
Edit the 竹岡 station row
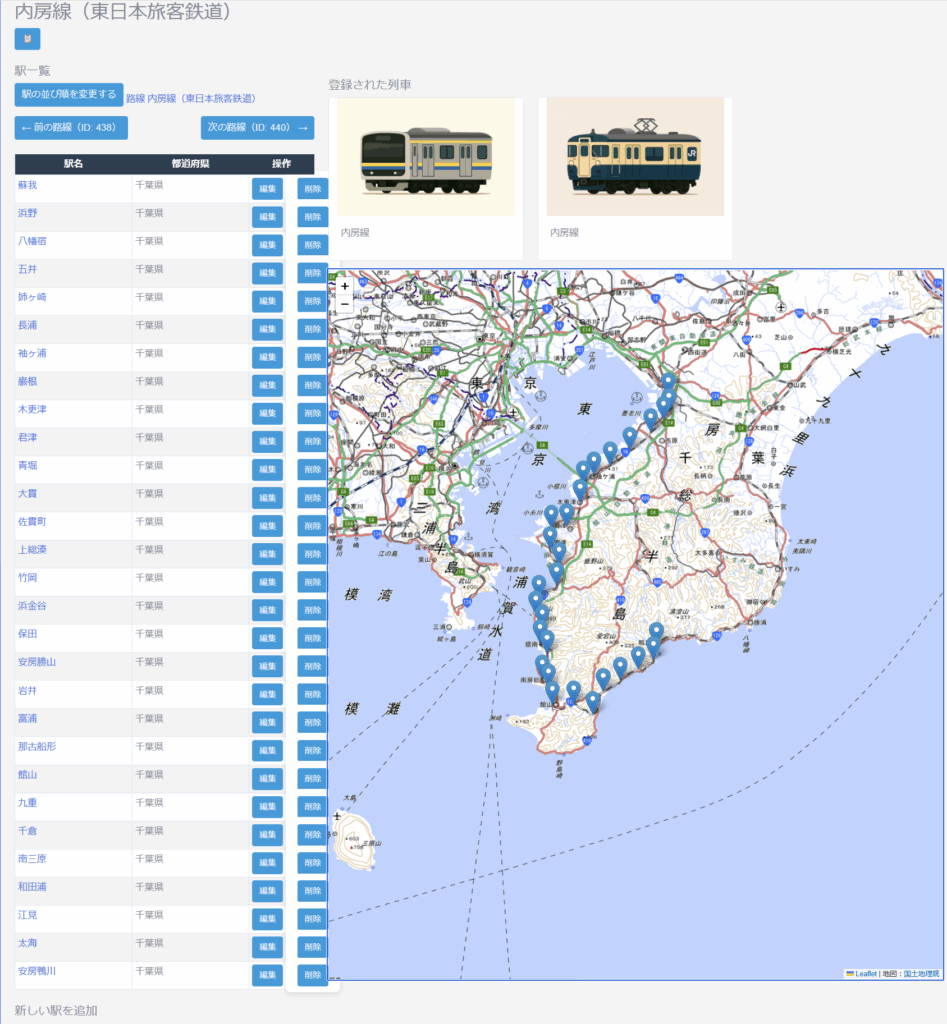click(268, 582)
